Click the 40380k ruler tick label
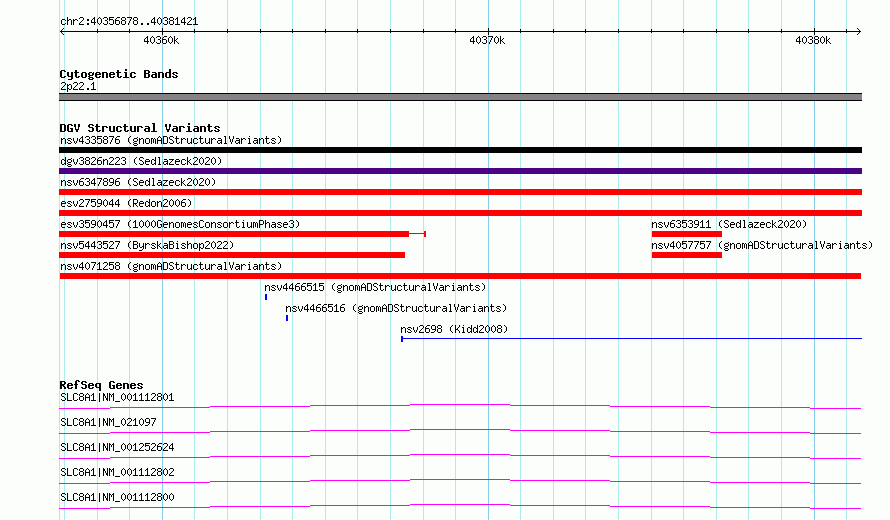The image size is (890, 520). tap(813, 40)
